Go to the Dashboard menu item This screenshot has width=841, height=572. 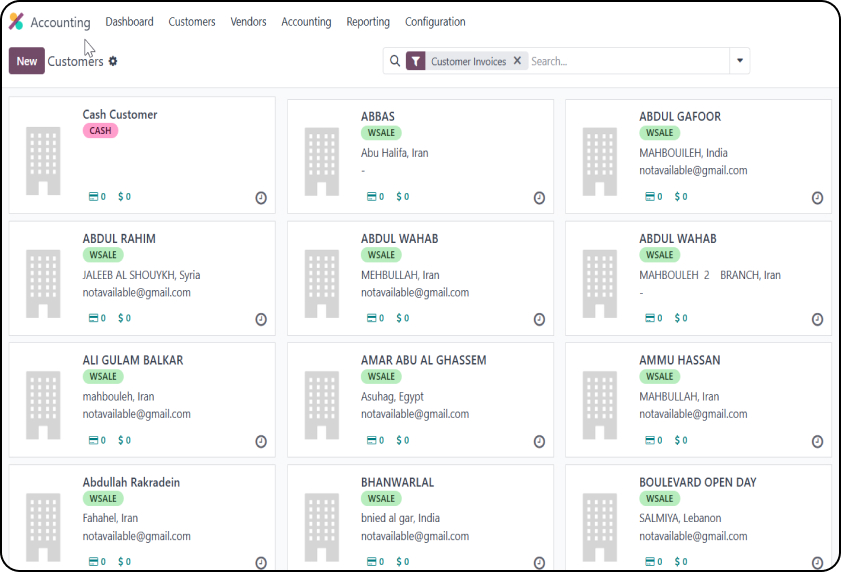[129, 22]
